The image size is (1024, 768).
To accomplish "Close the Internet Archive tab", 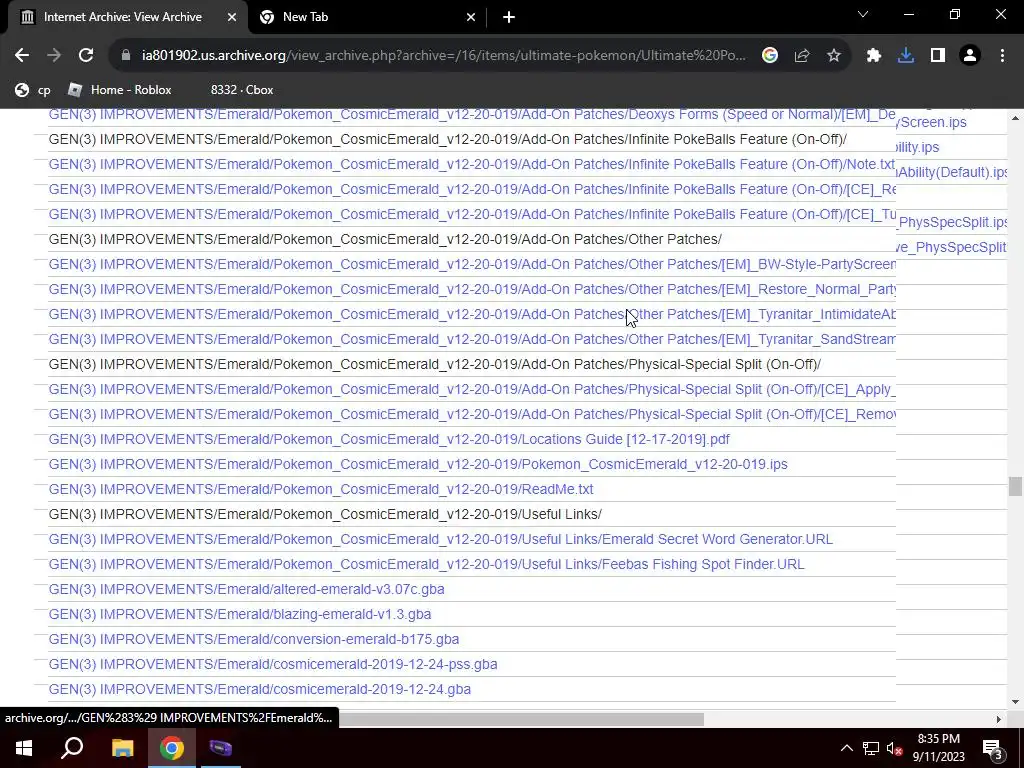I will [232, 17].
